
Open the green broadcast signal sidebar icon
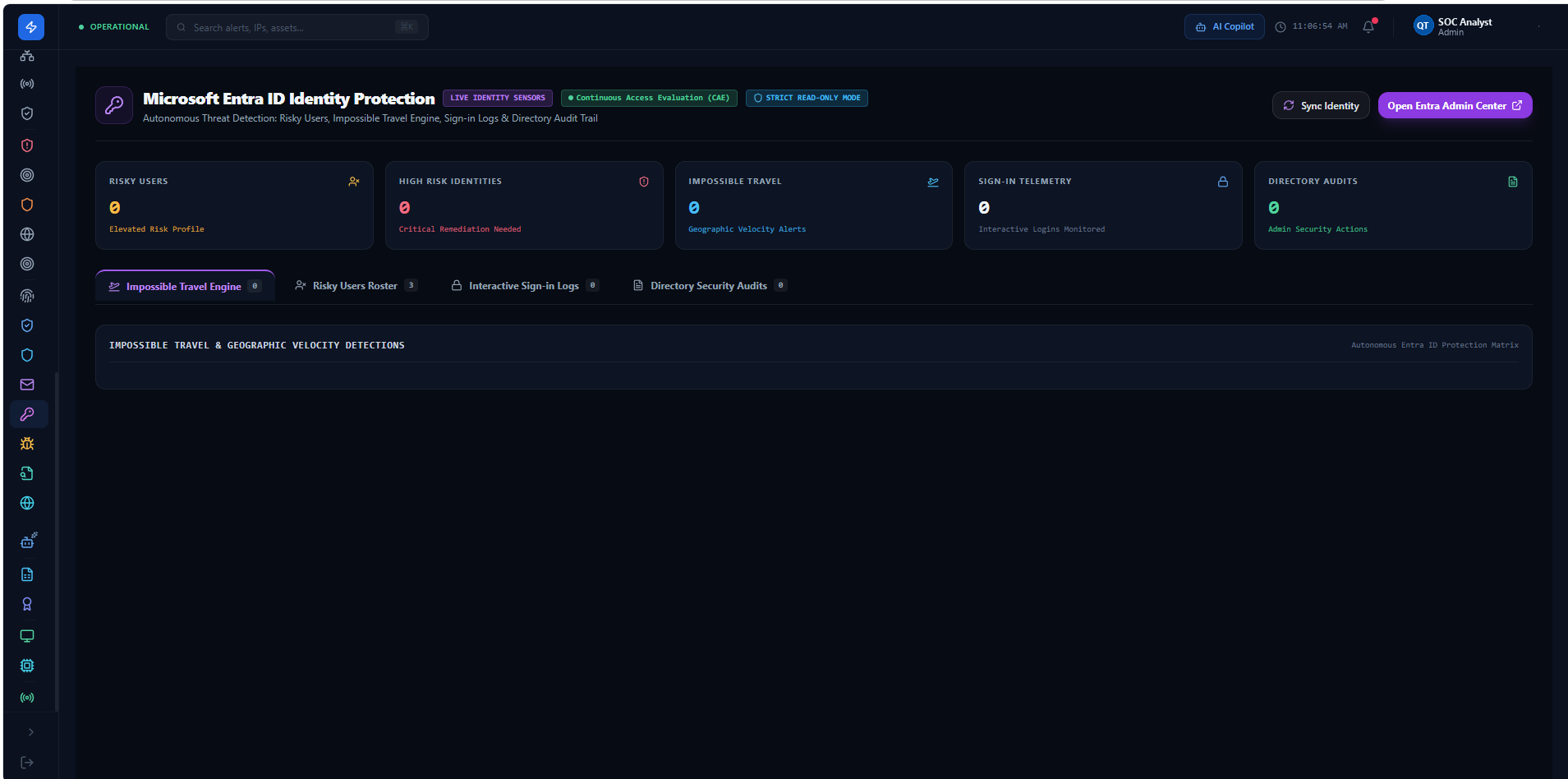tap(27, 698)
